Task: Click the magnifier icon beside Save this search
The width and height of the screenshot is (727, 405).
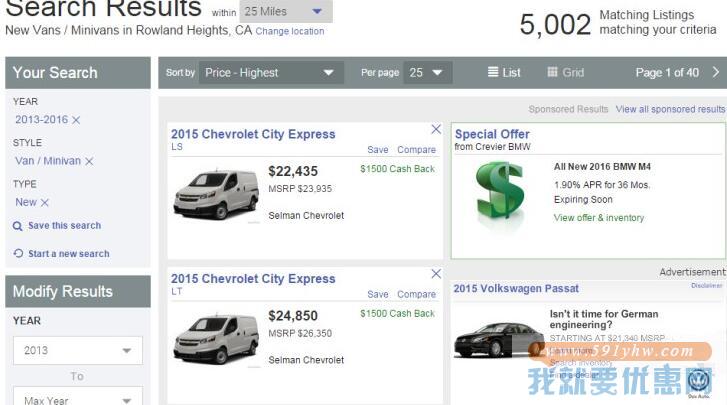Action: (x=18, y=226)
